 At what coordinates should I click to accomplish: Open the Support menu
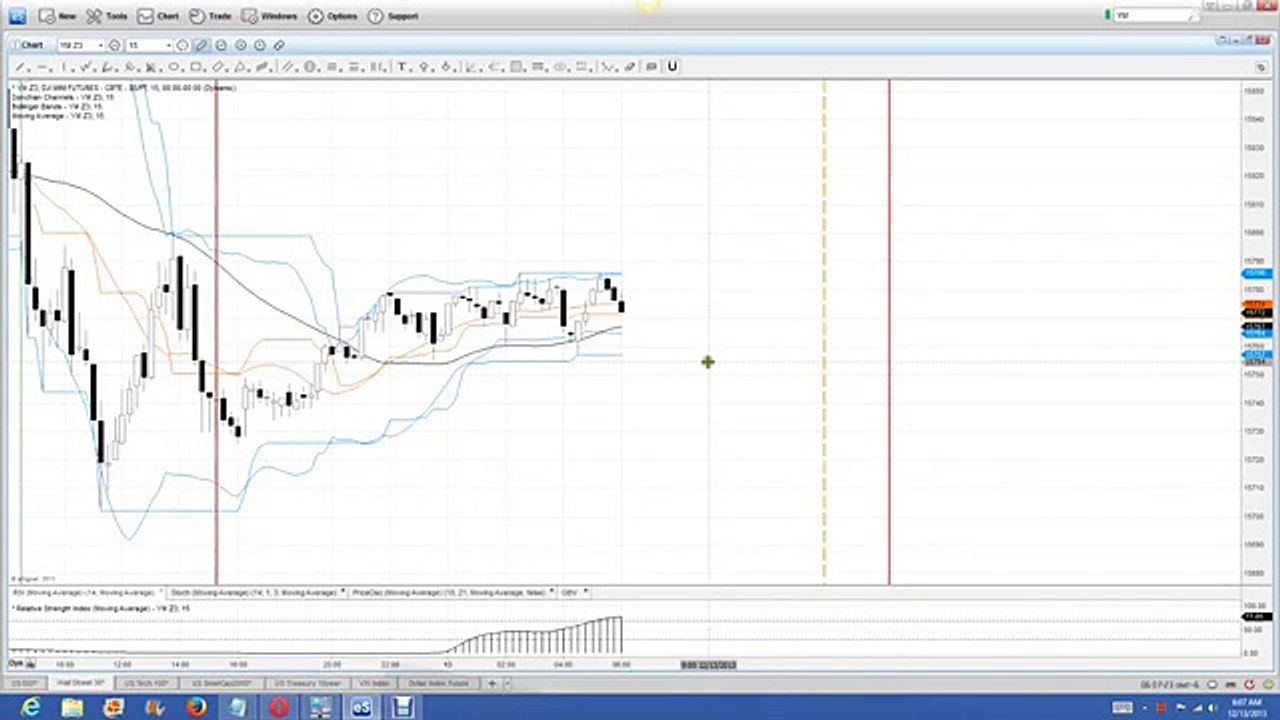(x=393, y=16)
